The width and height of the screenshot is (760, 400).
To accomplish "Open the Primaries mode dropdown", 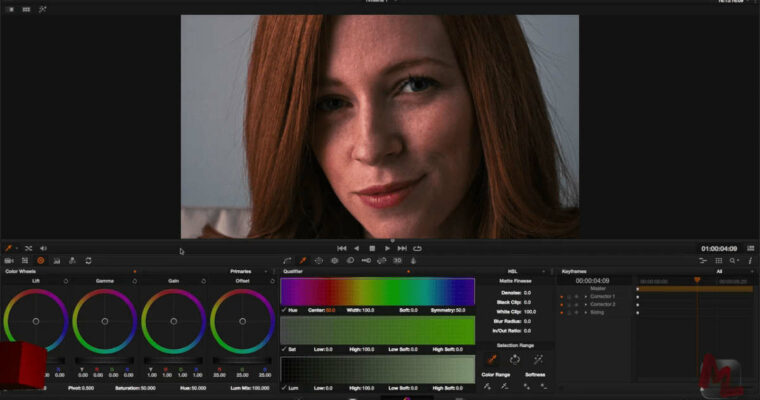I will tap(266, 272).
